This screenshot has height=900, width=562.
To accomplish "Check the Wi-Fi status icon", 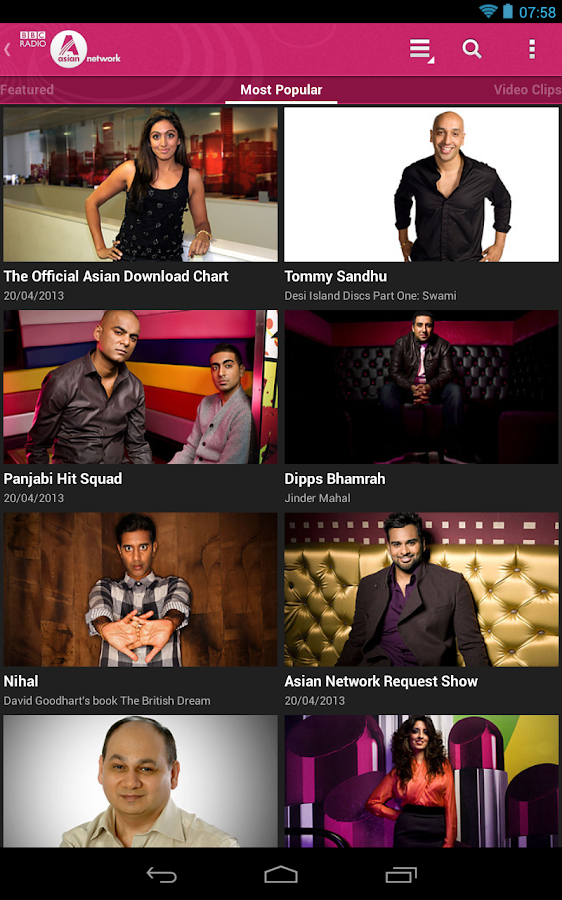I will pos(488,11).
